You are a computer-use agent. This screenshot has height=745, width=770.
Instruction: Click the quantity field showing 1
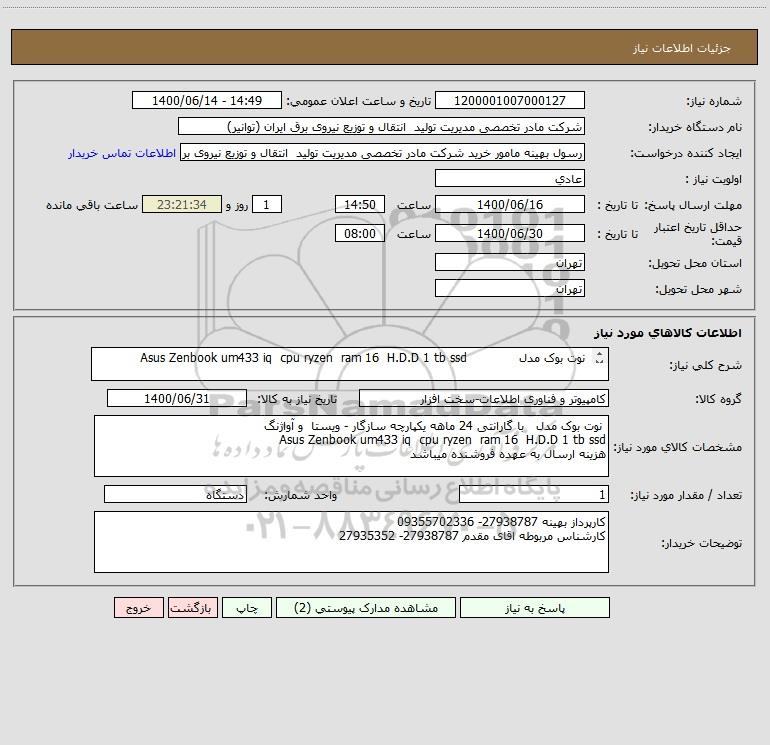tap(534, 495)
